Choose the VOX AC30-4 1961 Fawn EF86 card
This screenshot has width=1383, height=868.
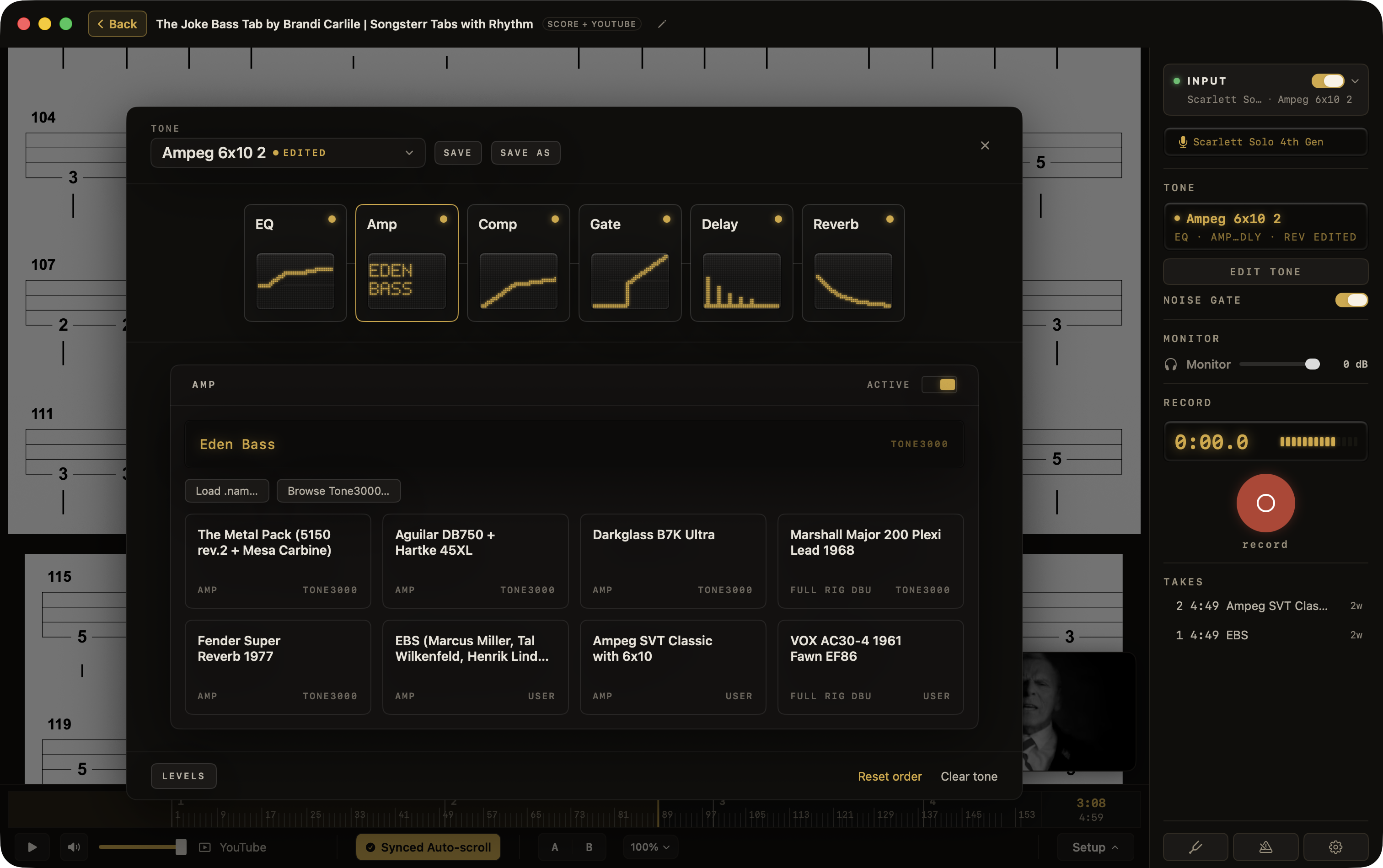(870, 667)
